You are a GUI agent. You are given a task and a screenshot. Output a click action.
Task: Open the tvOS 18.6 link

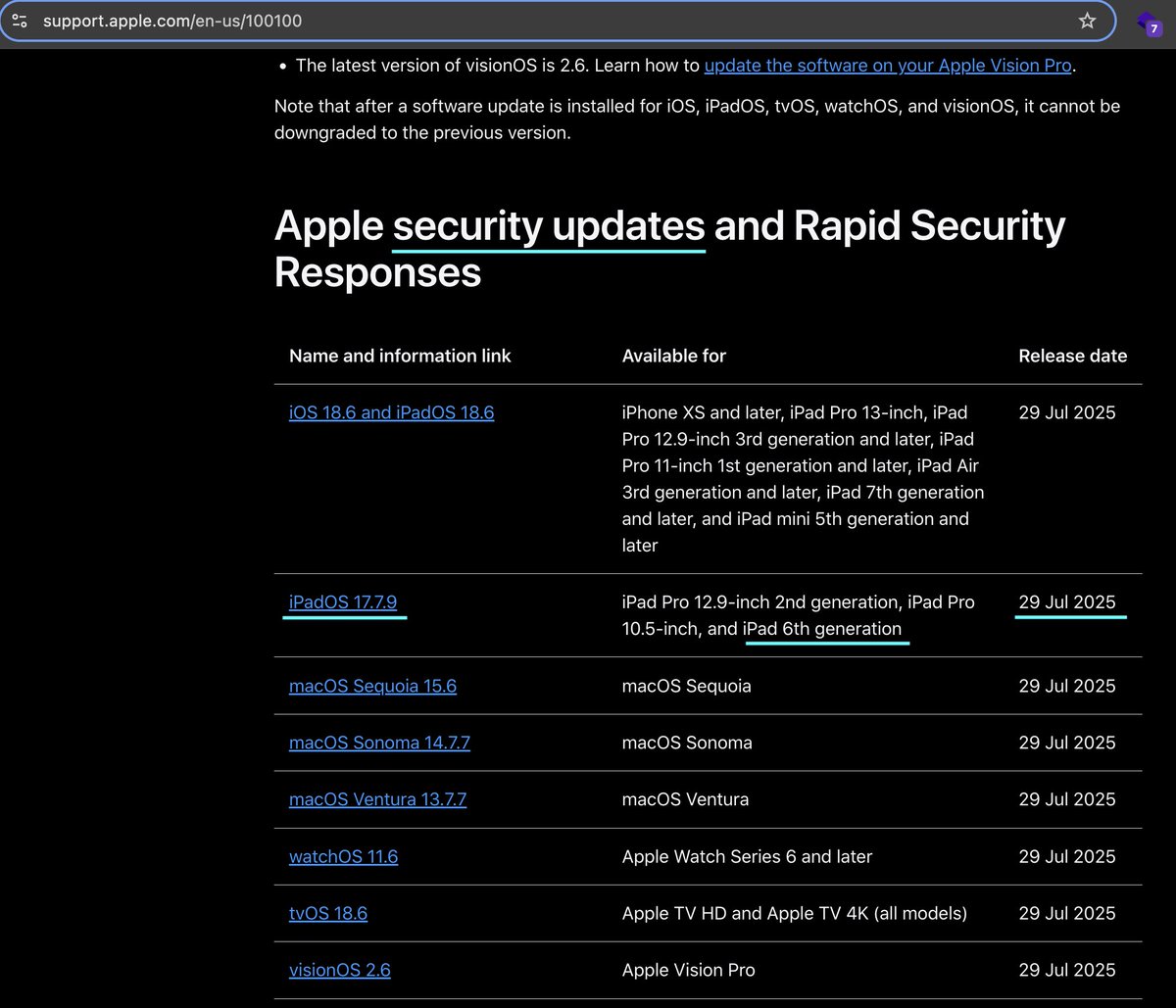coord(328,913)
